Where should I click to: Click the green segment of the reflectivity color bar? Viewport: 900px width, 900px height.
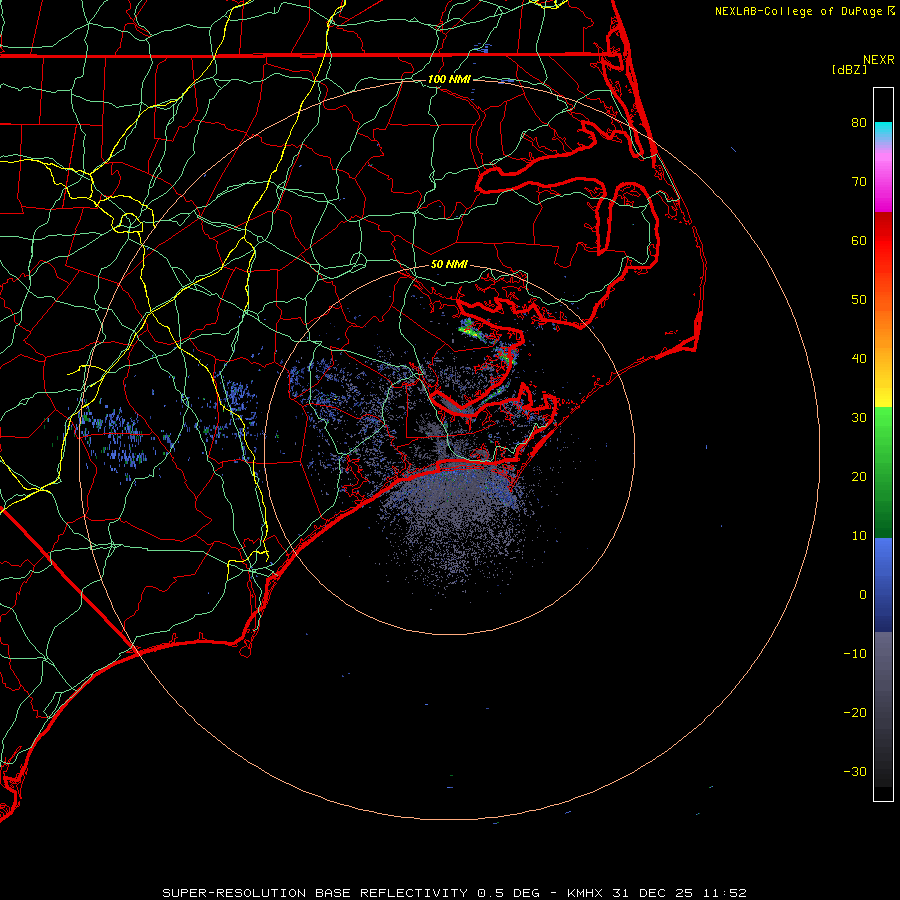(x=883, y=472)
